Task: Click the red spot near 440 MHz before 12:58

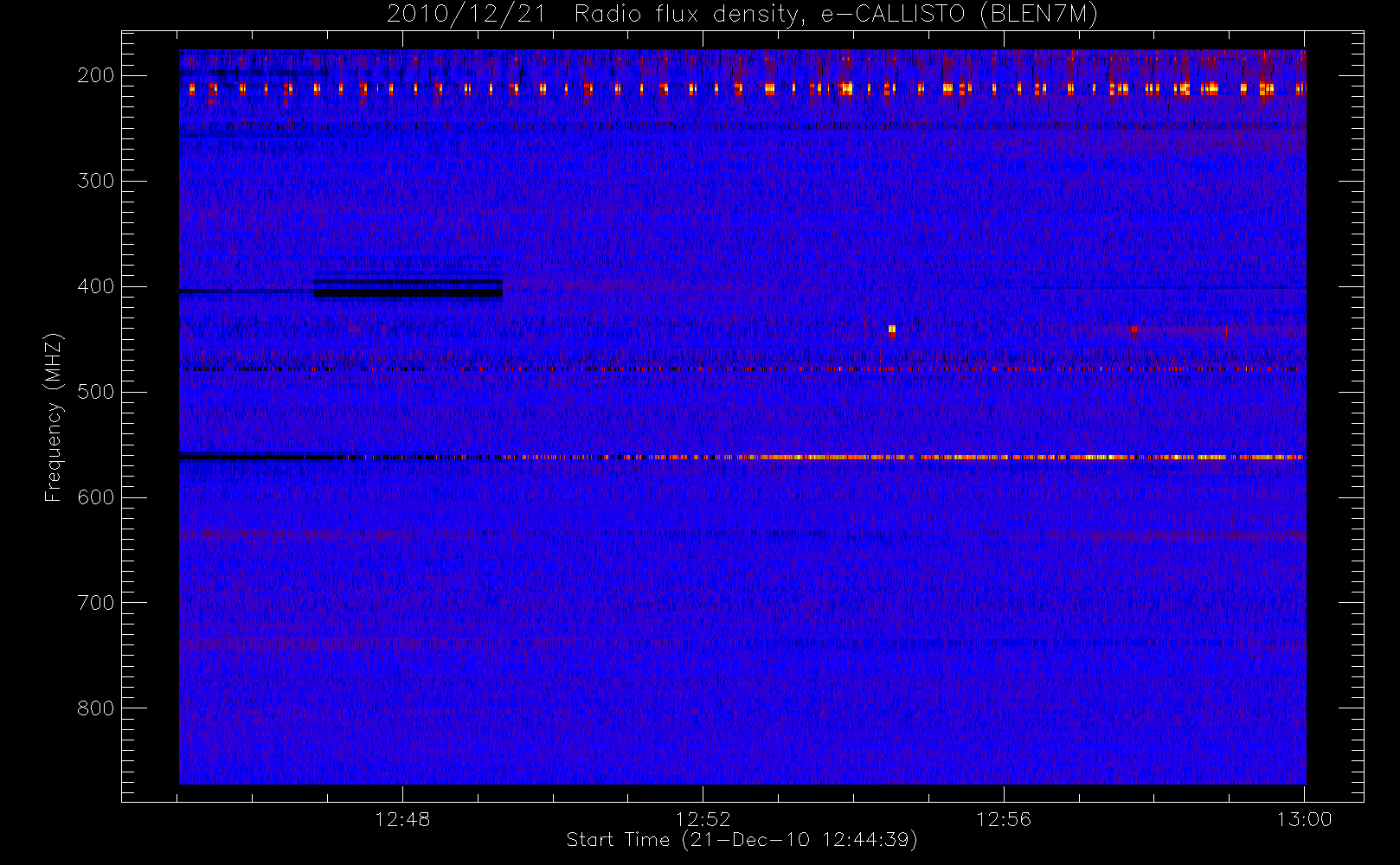Action: [1133, 329]
